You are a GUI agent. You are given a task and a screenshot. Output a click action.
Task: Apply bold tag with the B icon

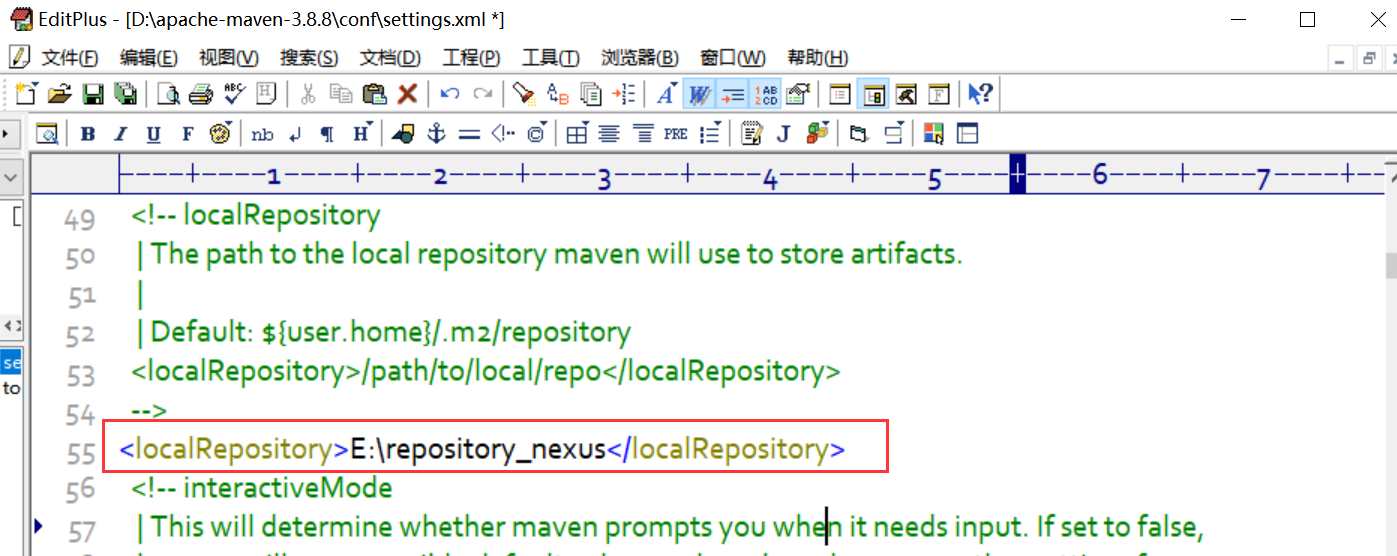tap(88, 133)
